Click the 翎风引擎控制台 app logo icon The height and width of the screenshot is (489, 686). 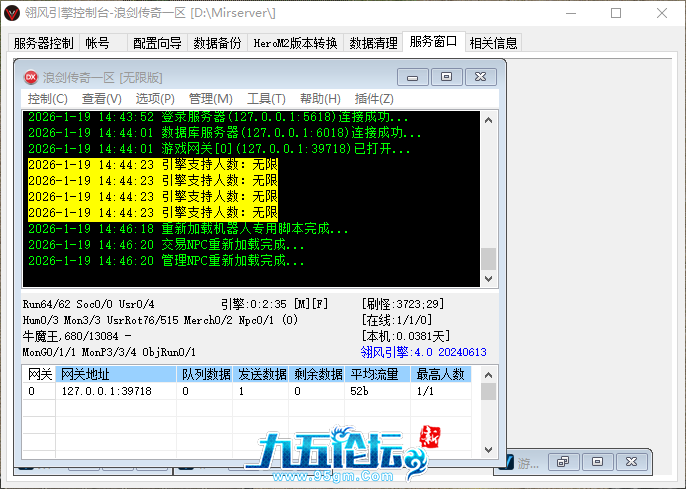12,13
